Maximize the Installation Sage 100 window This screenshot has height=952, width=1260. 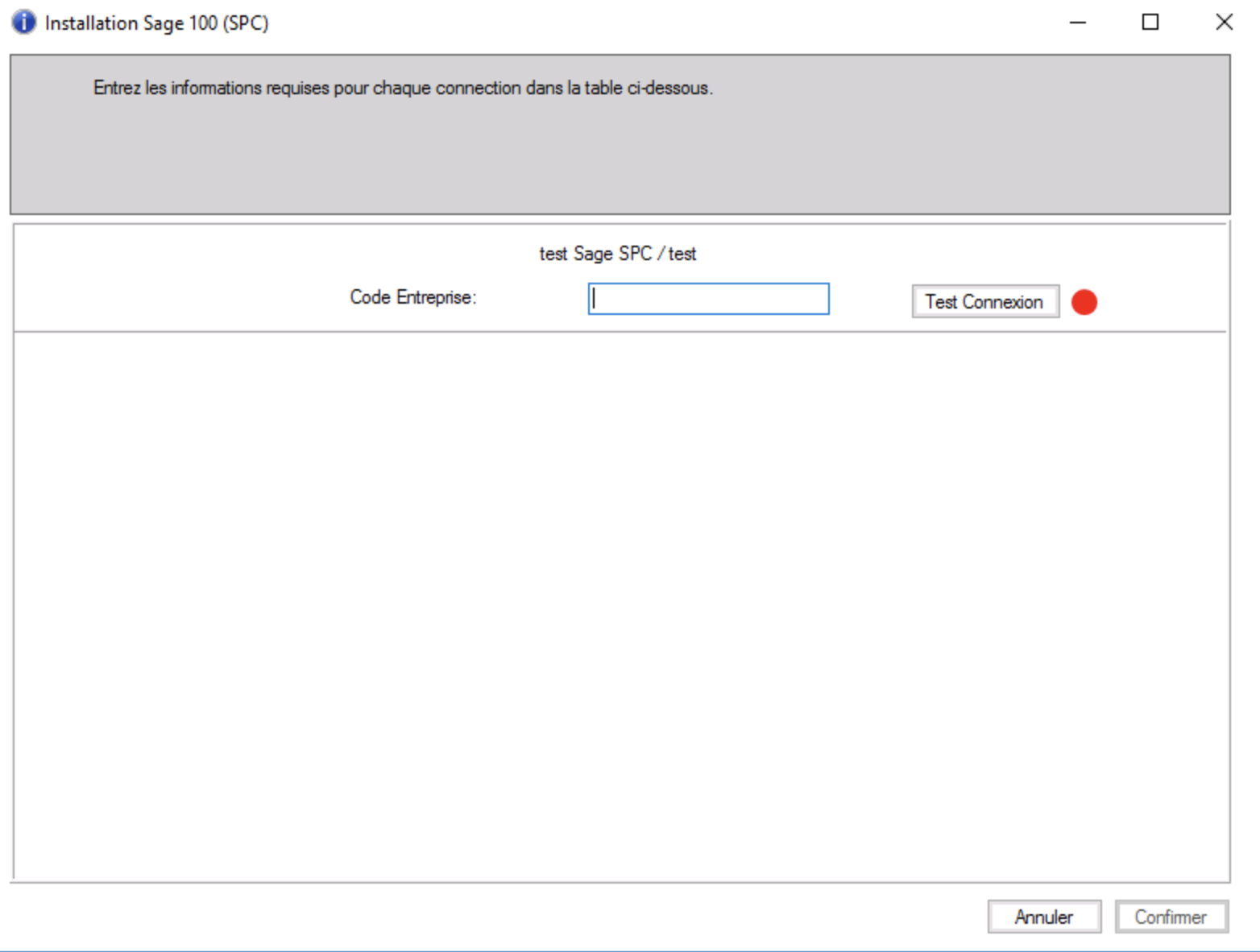pos(1150,23)
